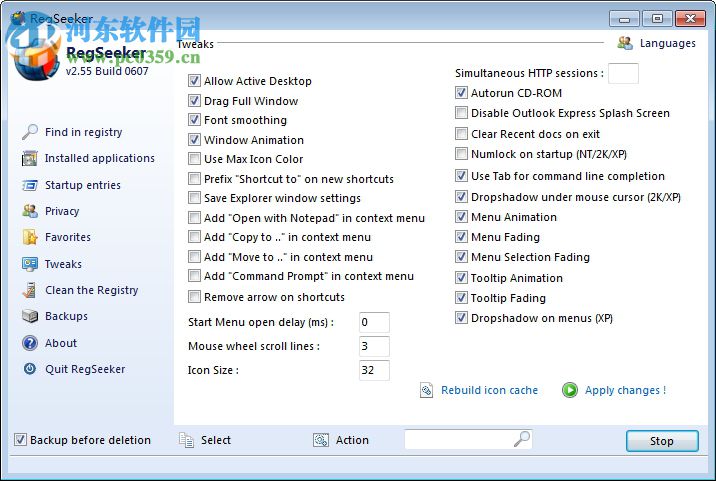Viewport: 716px width, 481px height.
Task: Select the Clean the Registry icon
Action: (29, 290)
